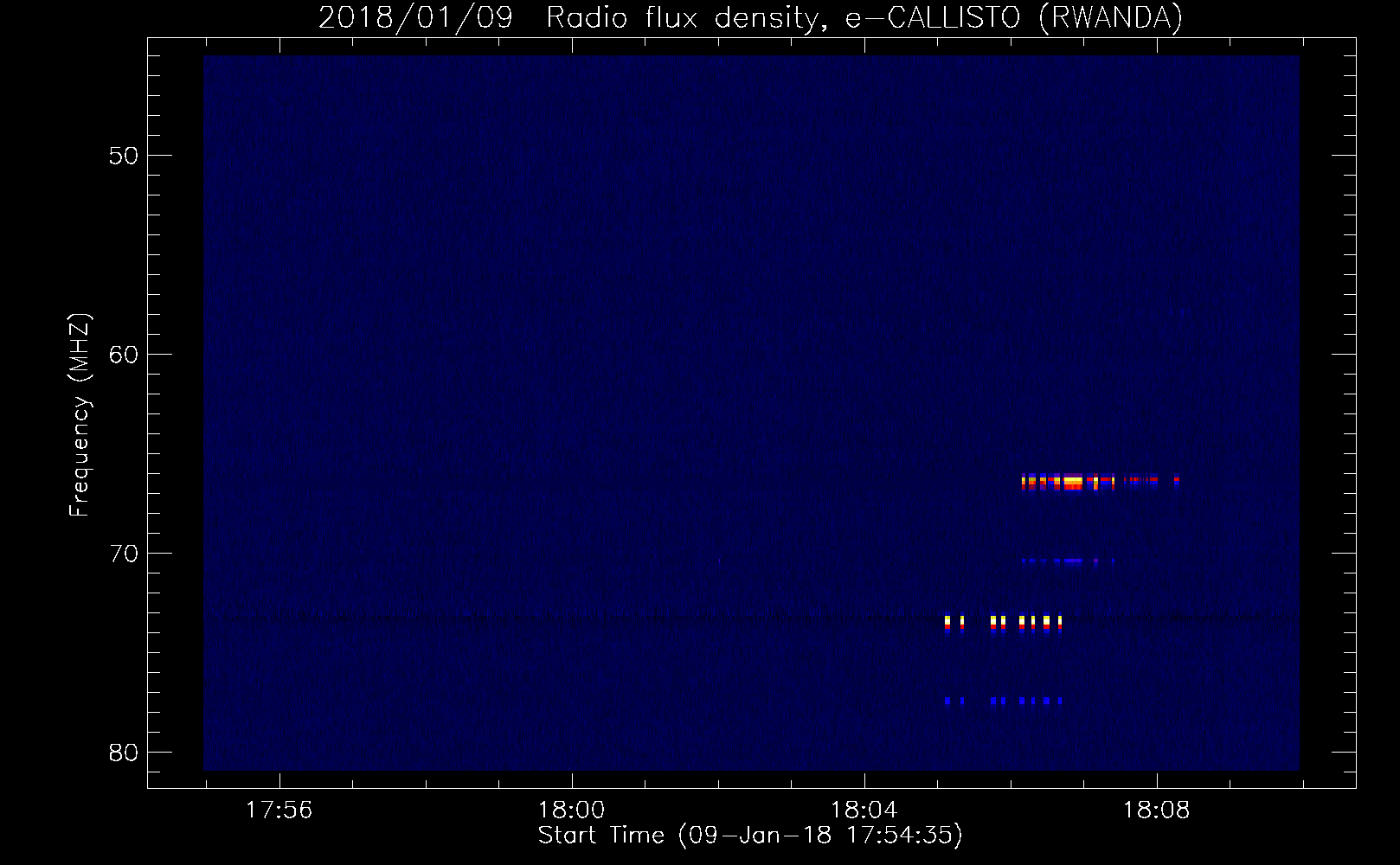Click the bright yellow-red burst near 66 MHz

1100,482
